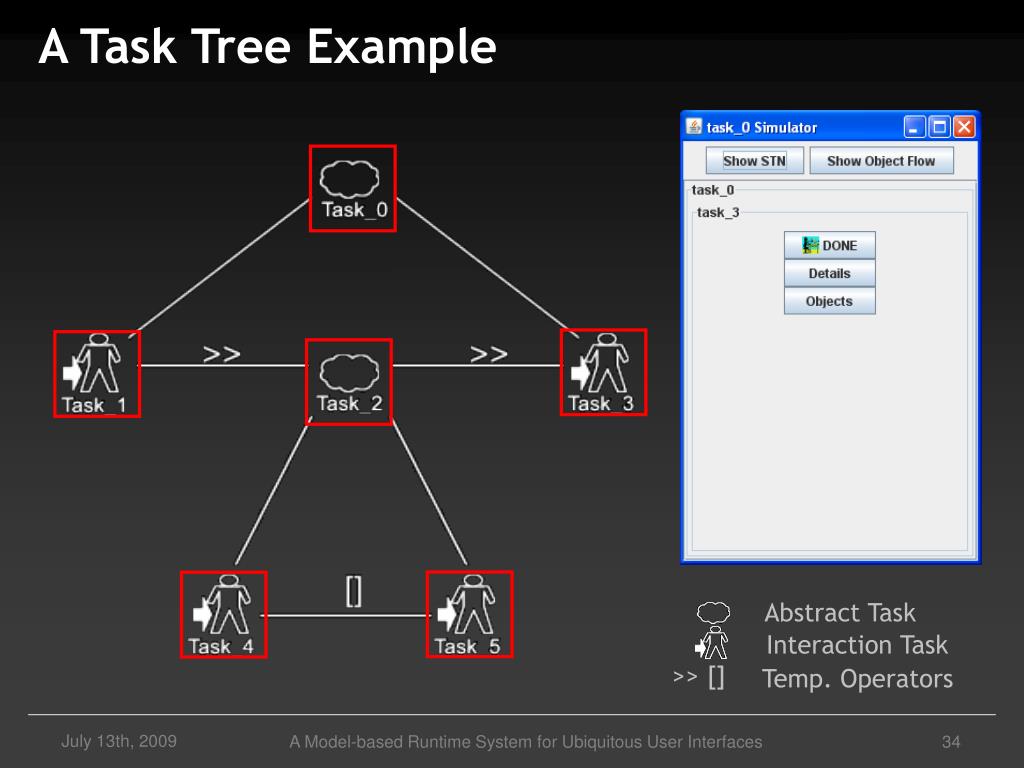Click the >> operator between Task_2 and Task_3
The image size is (1024, 768).
coord(488,354)
